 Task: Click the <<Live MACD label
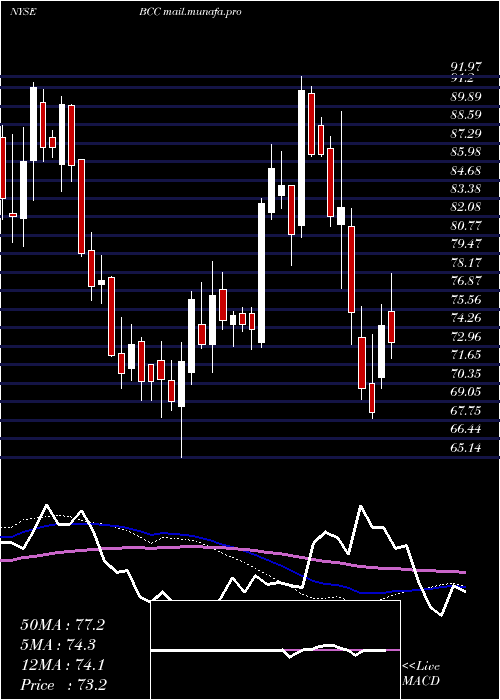[421, 674]
